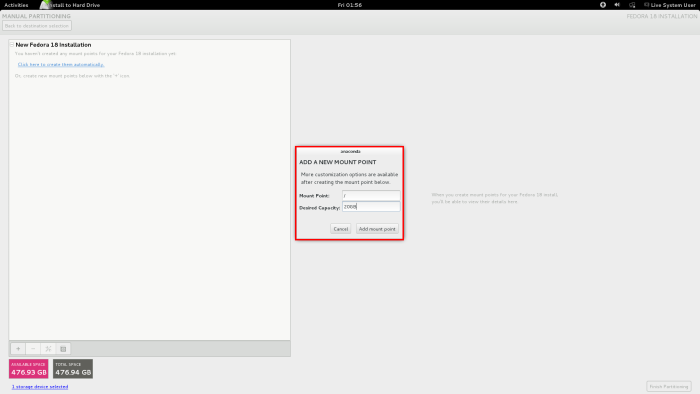Click the storage summary icon in toolbar
Screen dimensions: 700x394
pyautogui.click(x=63, y=348)
